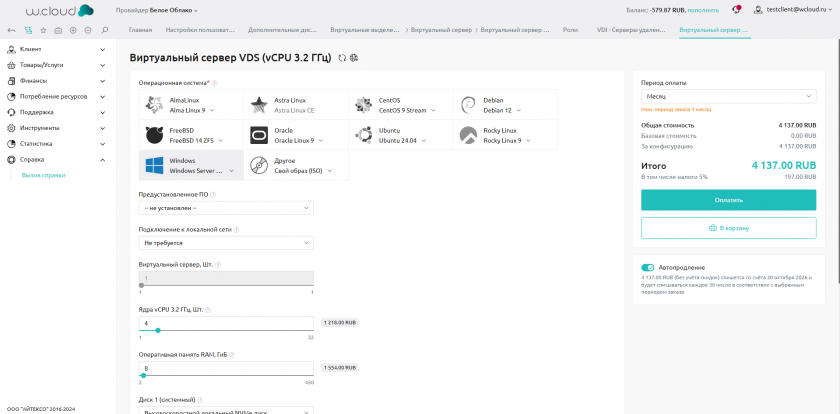This screenshot has width=840, height=414.
Task: Select the Oracle logo
Action: pos(259,135)
